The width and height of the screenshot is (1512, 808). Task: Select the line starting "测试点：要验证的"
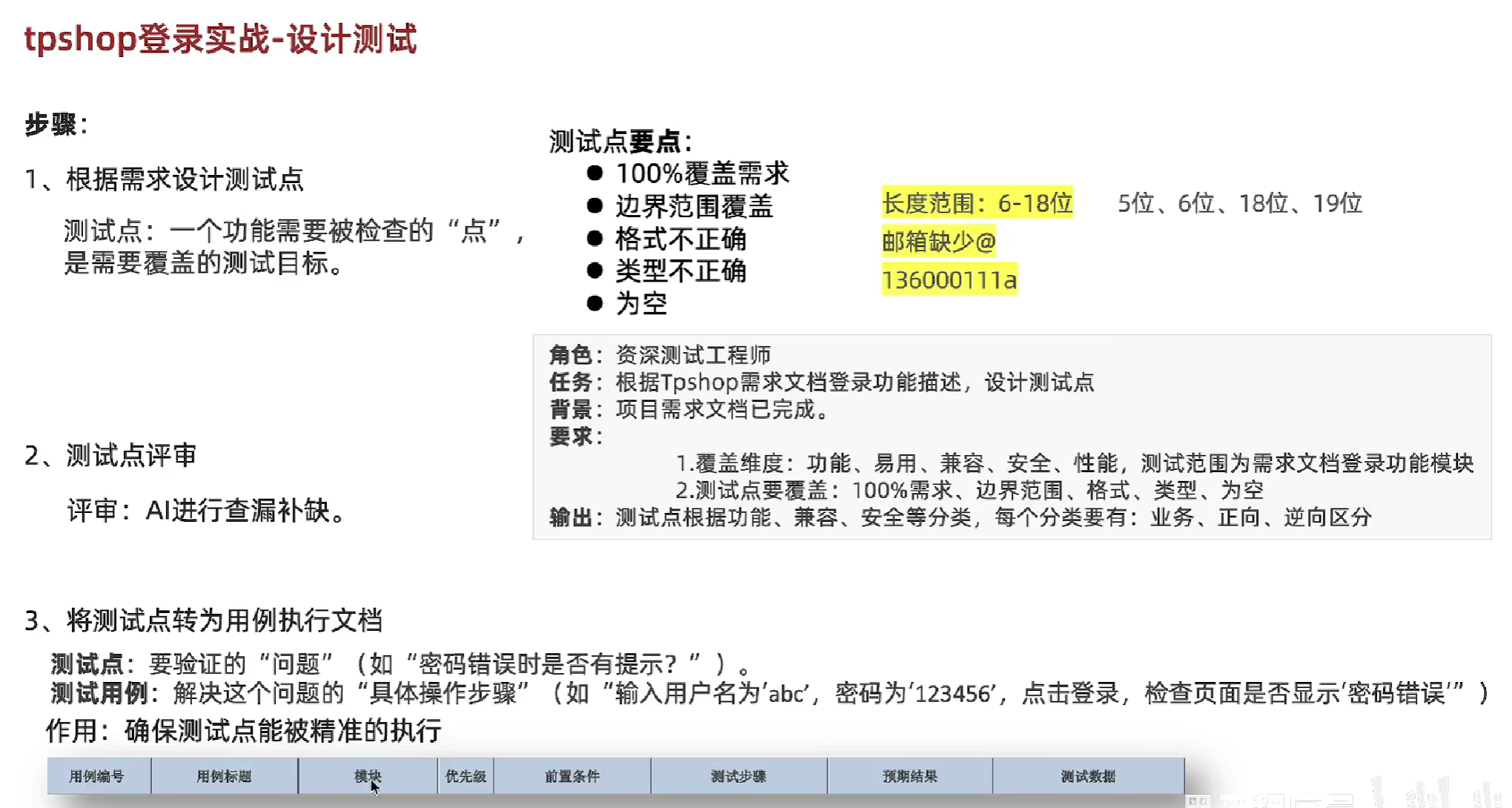click(x=400, y=663)
